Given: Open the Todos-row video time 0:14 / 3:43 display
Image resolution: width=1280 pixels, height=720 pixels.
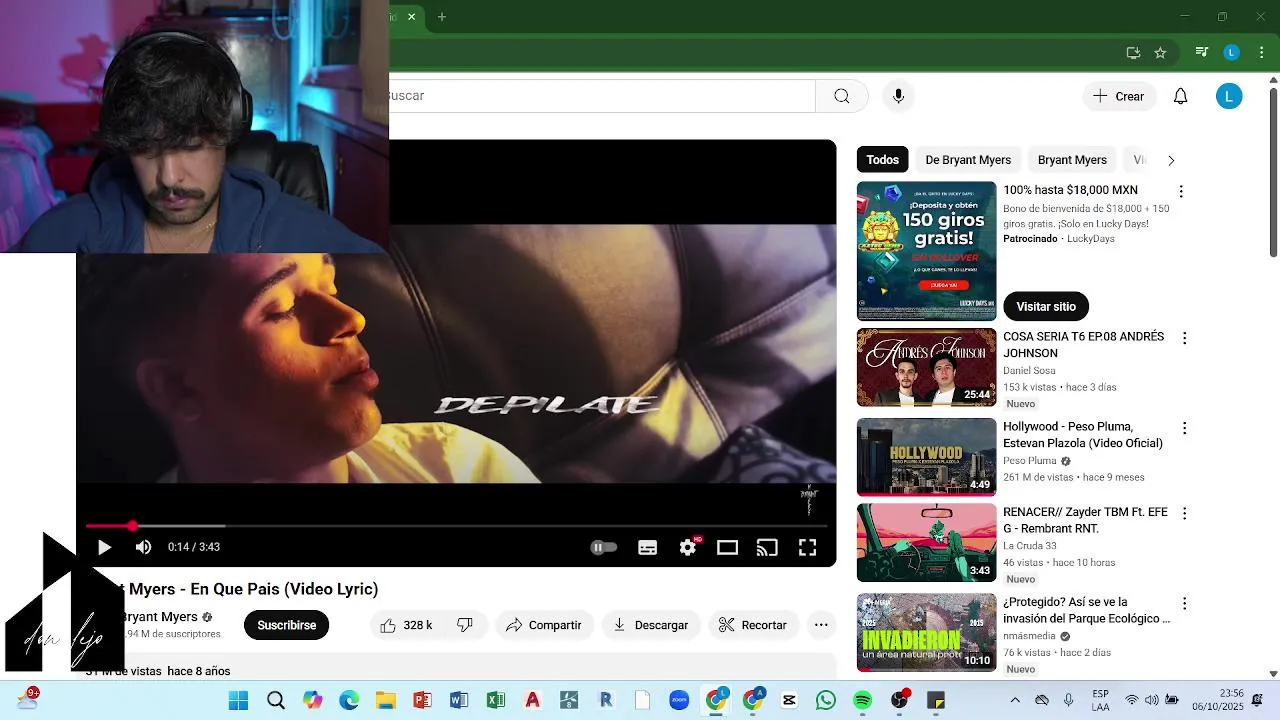Looking at the screenshot, I should point(194,547).
